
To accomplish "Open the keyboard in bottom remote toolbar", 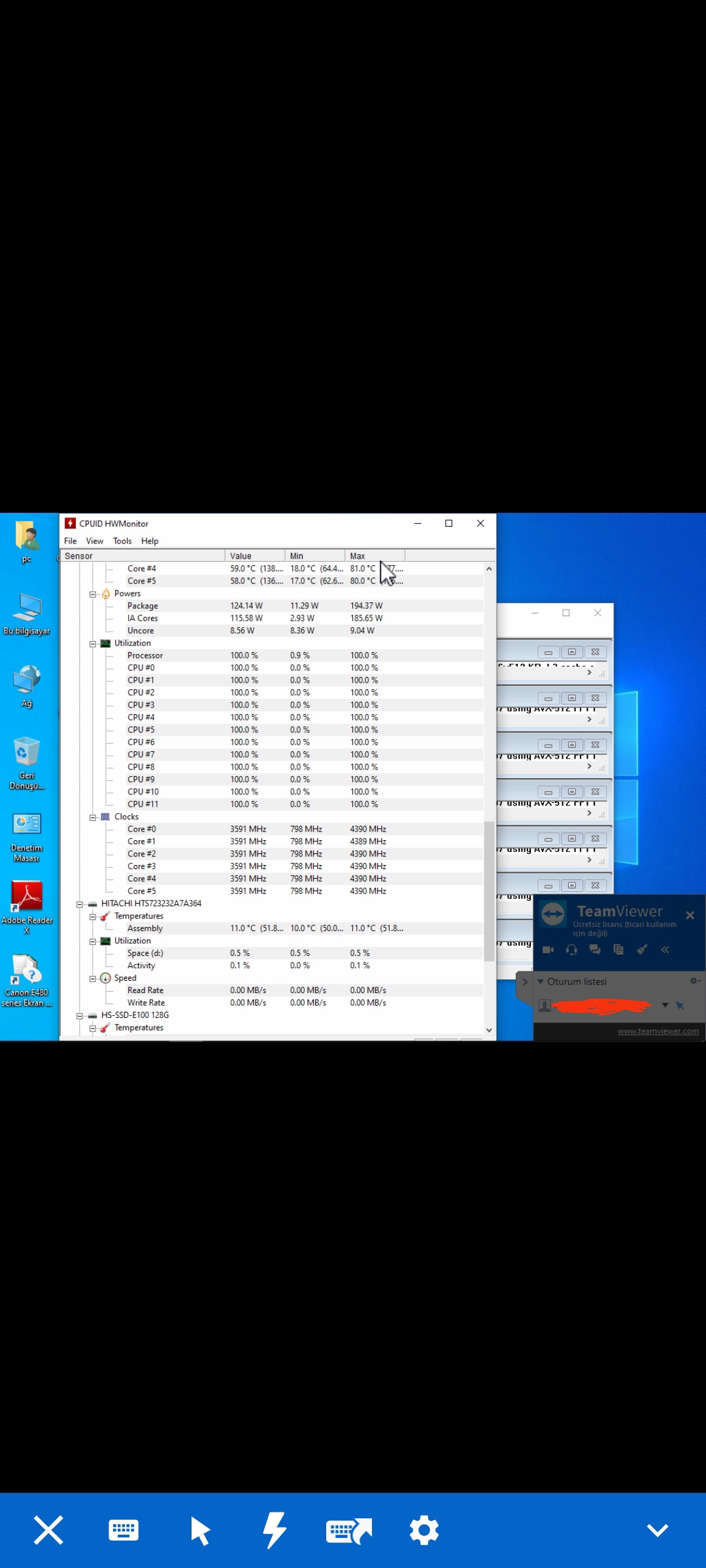I will 123,1530.
